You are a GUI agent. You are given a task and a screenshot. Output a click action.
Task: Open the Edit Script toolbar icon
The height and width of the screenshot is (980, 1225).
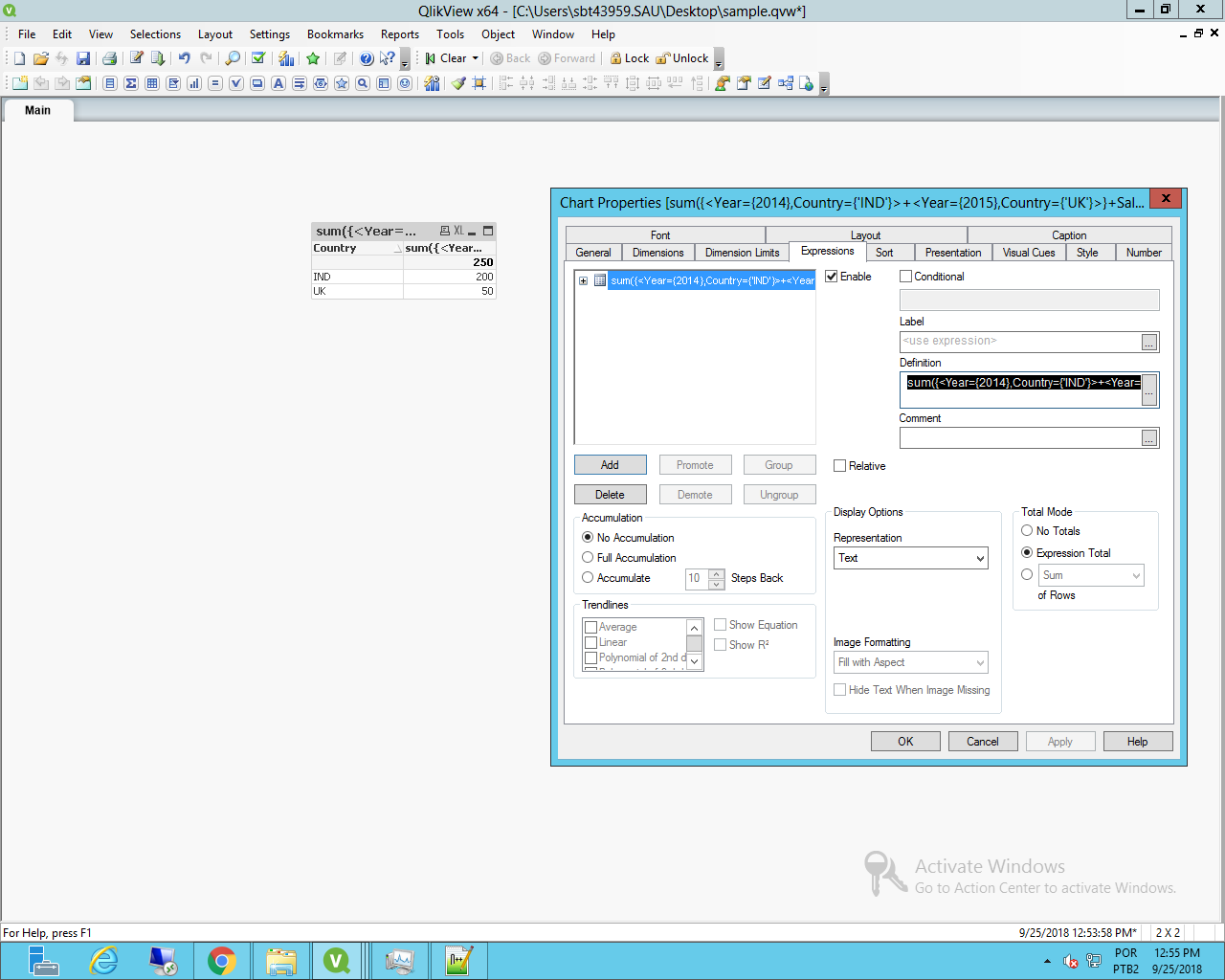[137, 58]
